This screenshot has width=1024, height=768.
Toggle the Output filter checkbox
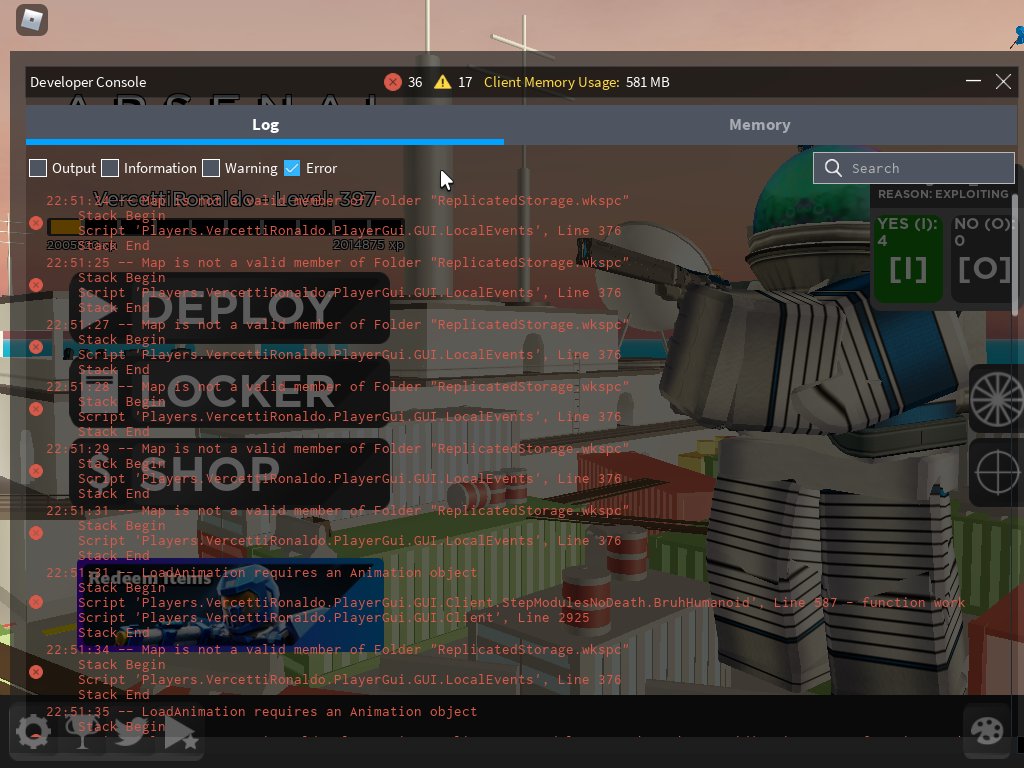(38, 168)
